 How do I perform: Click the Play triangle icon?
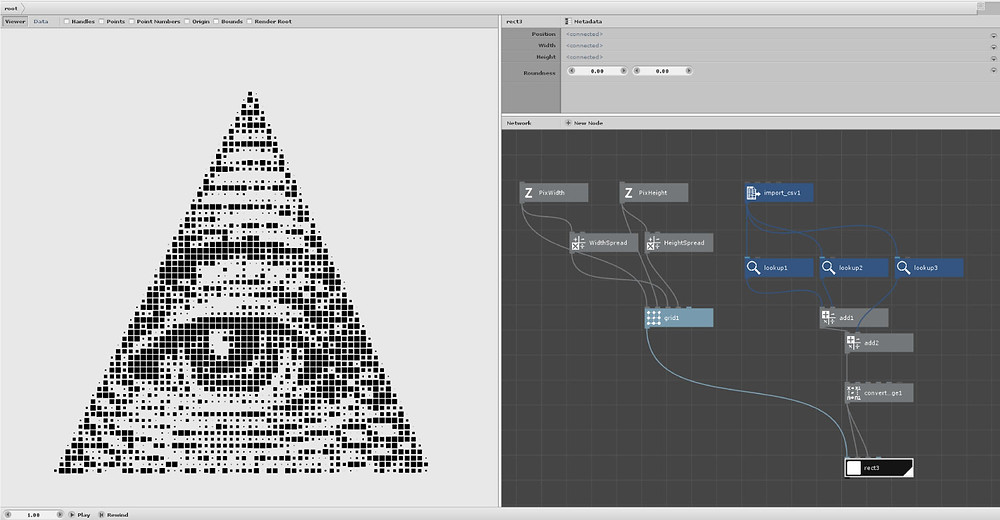tap(72, 514)
